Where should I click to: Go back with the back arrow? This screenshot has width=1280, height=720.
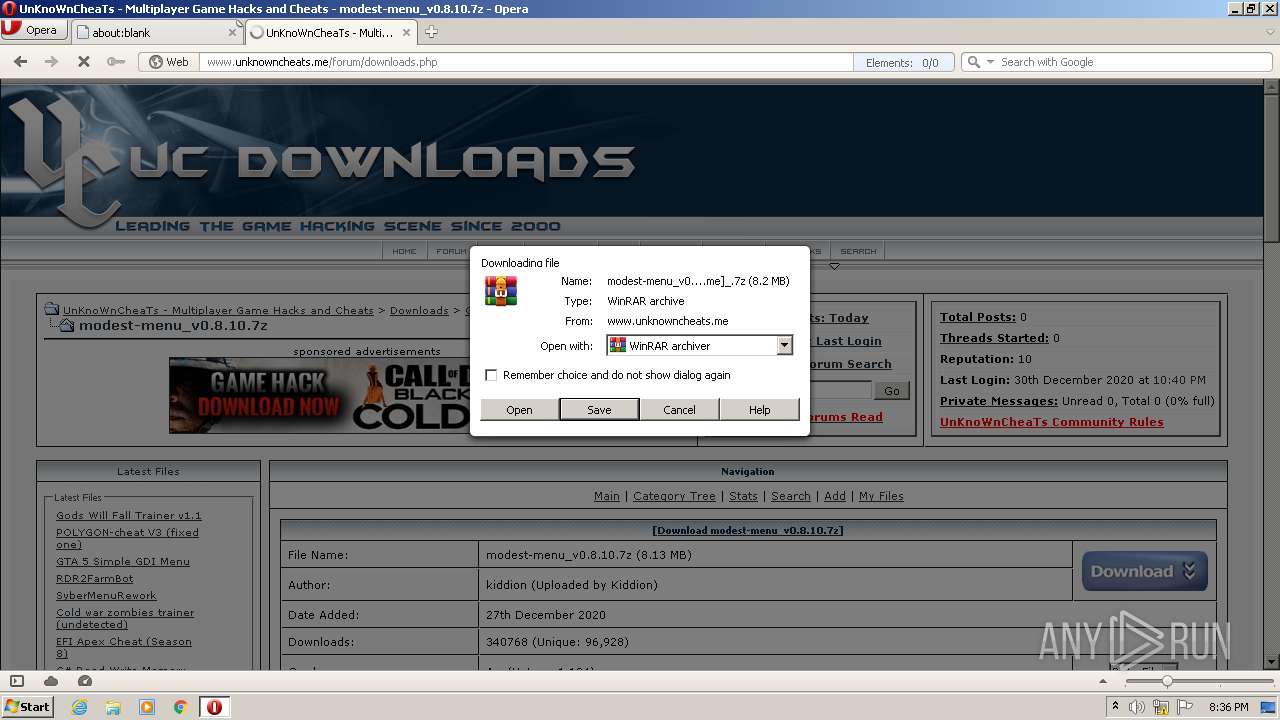click(20, 62)
